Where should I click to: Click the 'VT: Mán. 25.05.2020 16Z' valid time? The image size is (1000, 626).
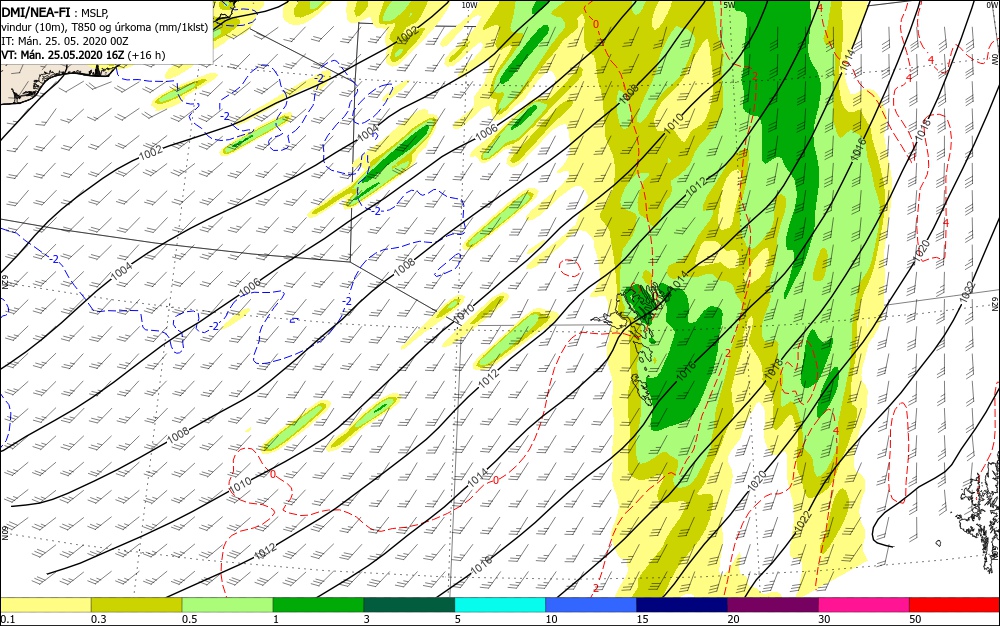point(62,55)
